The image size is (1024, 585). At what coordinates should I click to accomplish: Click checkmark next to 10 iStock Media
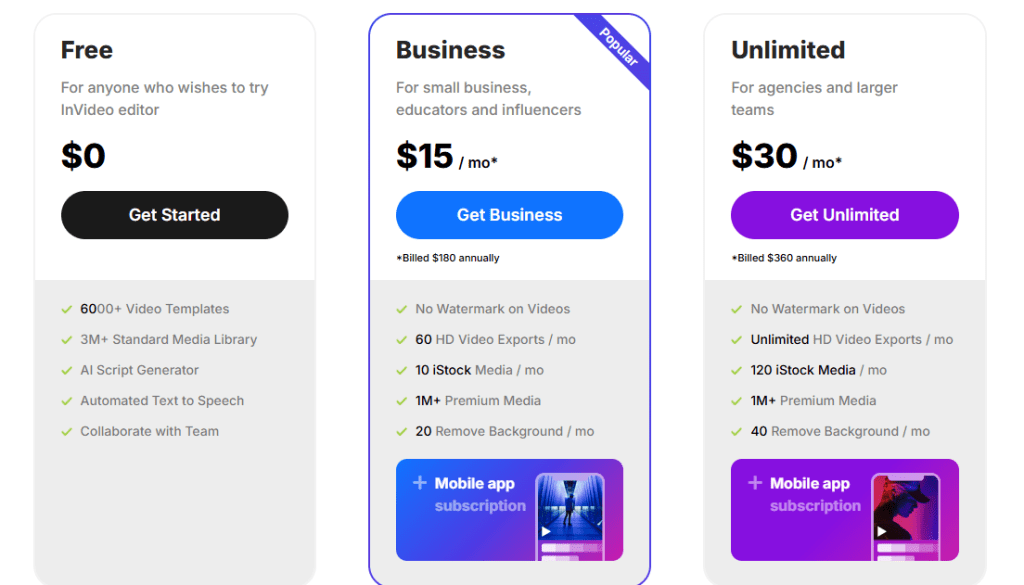tap(402, 371)
